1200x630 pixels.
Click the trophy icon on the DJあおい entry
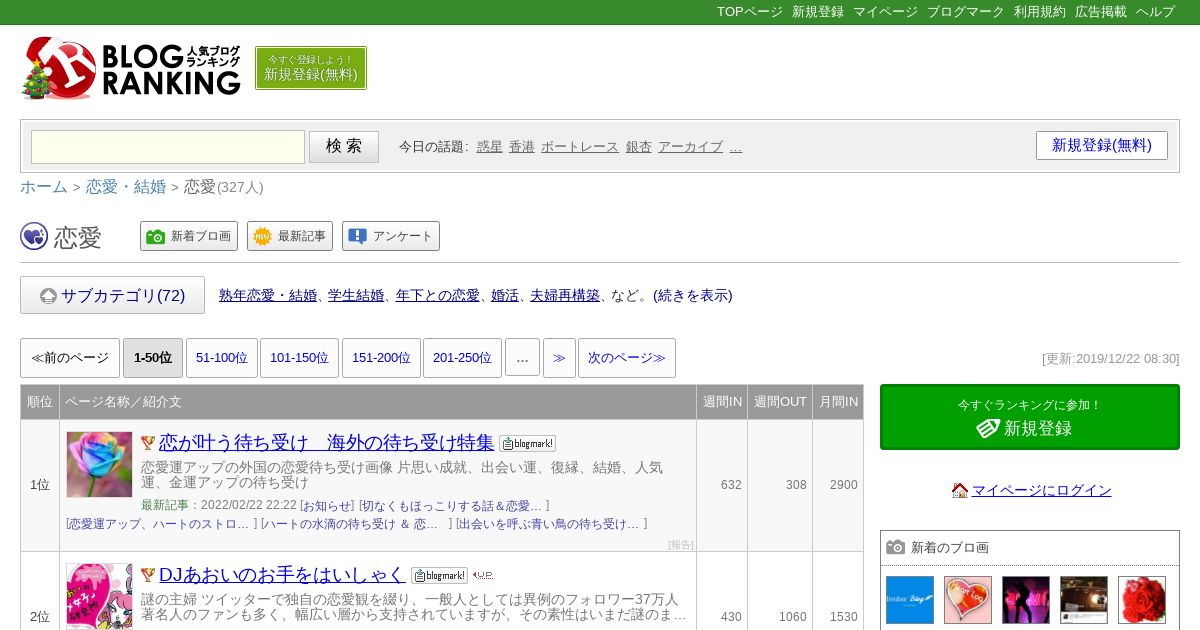click(148, 575)
